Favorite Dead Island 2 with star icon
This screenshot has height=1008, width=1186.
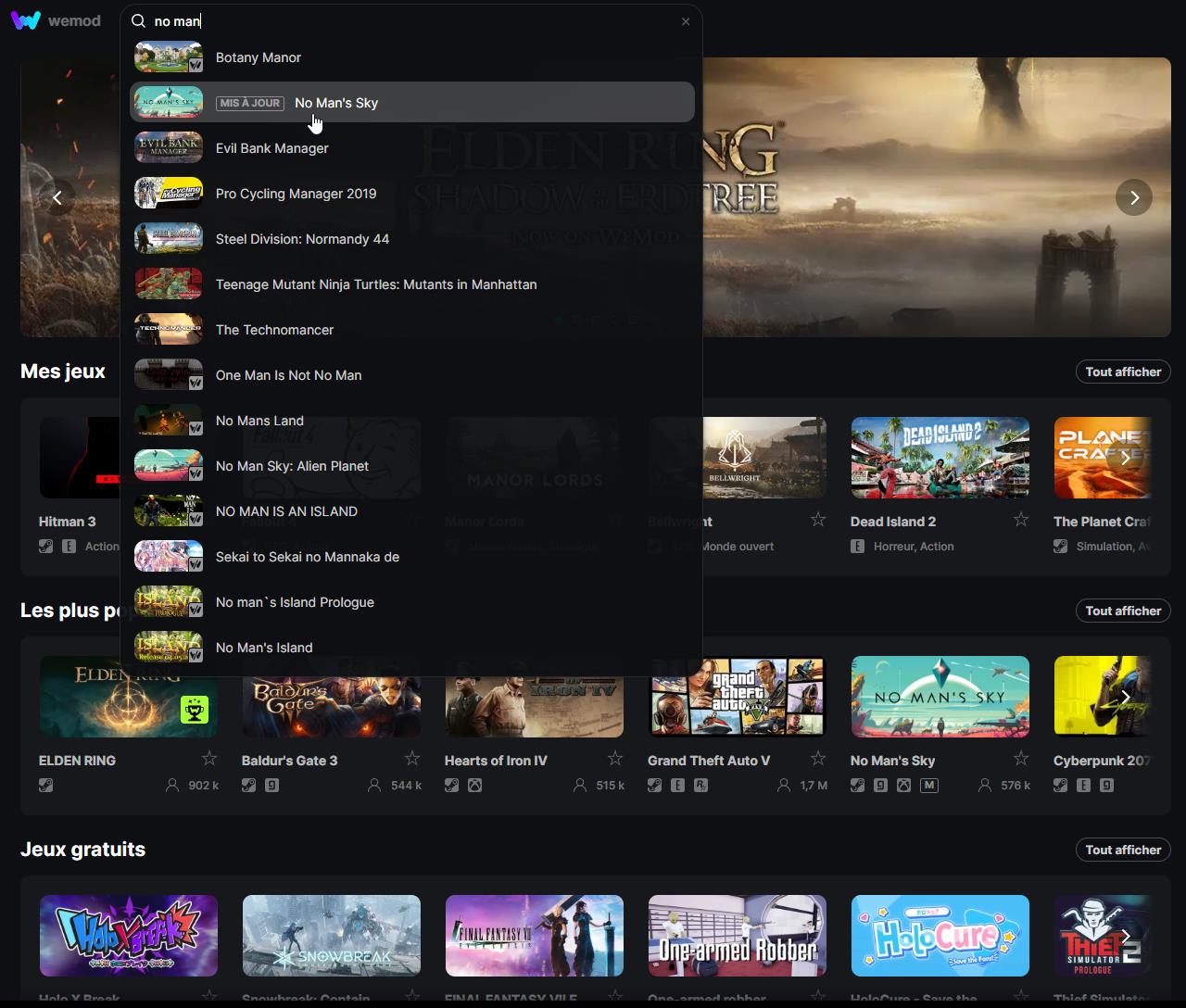pos(1020,520)
